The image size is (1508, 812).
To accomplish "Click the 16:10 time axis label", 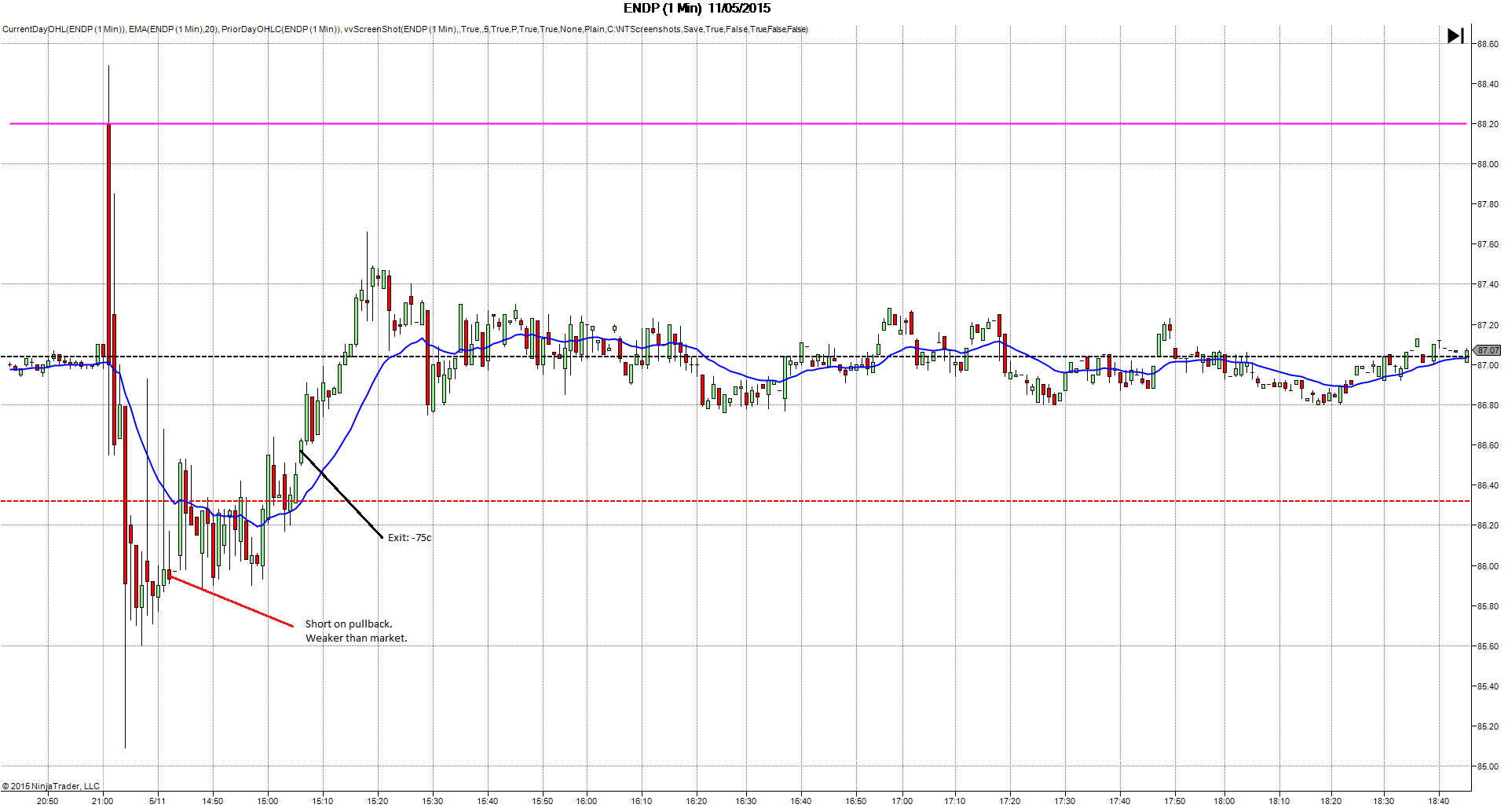I will (641, 801).
